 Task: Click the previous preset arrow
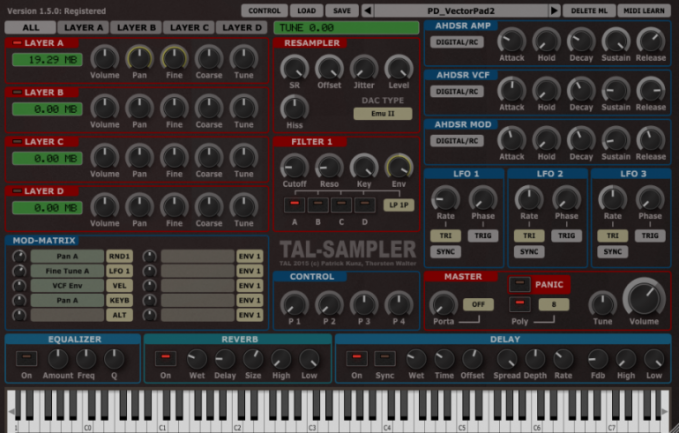368,10
